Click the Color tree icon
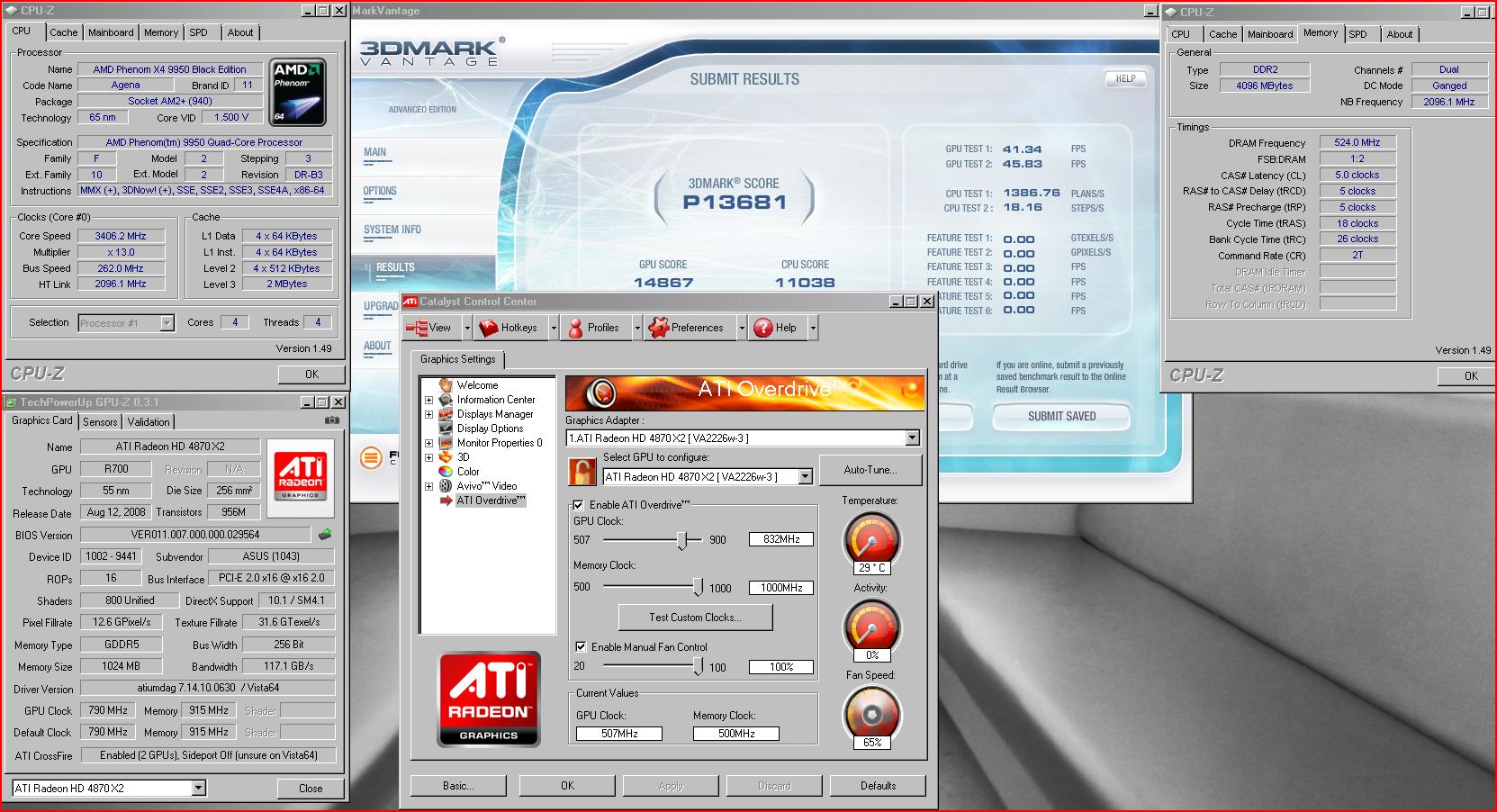The height and width of the screenshot is (812, 1497). point(445,472)
